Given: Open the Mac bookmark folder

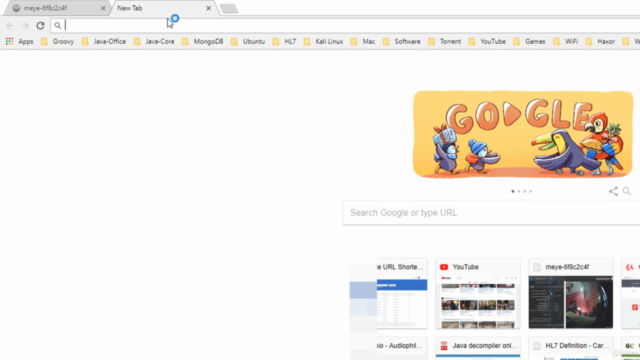Looking at the screenshot, I should click(x=363, y=42).
